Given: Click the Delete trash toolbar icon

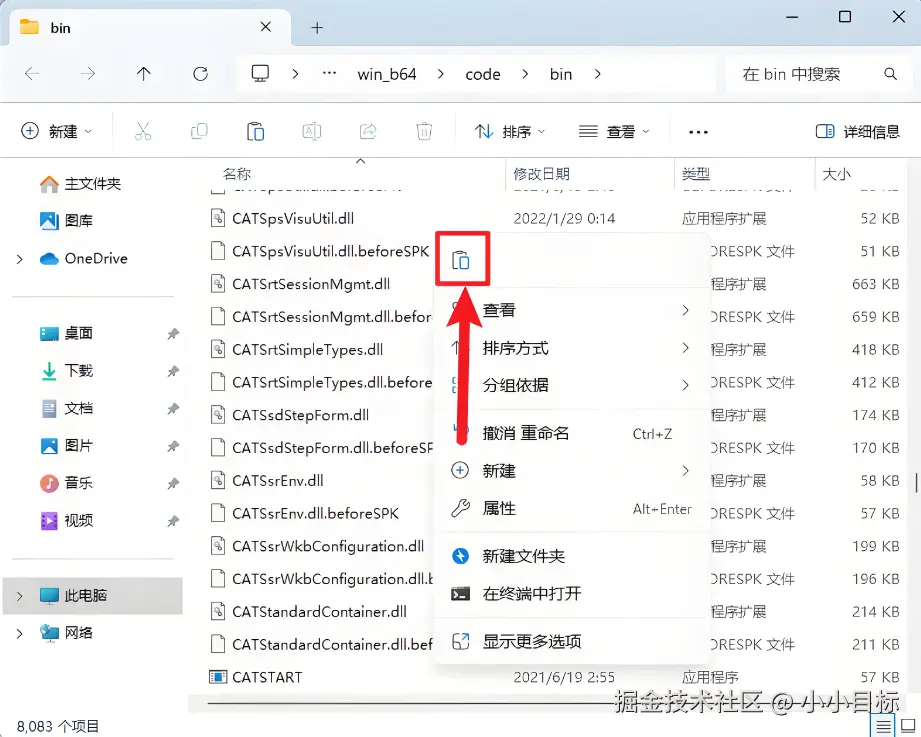Looking at the screenshot, I should pyautogui.click(x=424, y=131).
